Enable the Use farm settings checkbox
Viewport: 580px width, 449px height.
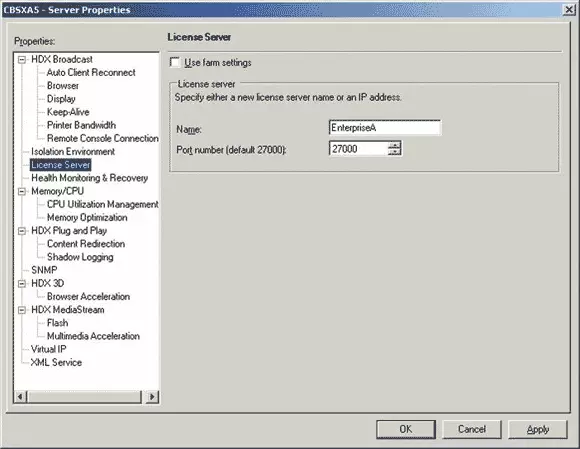click(175, 62)
